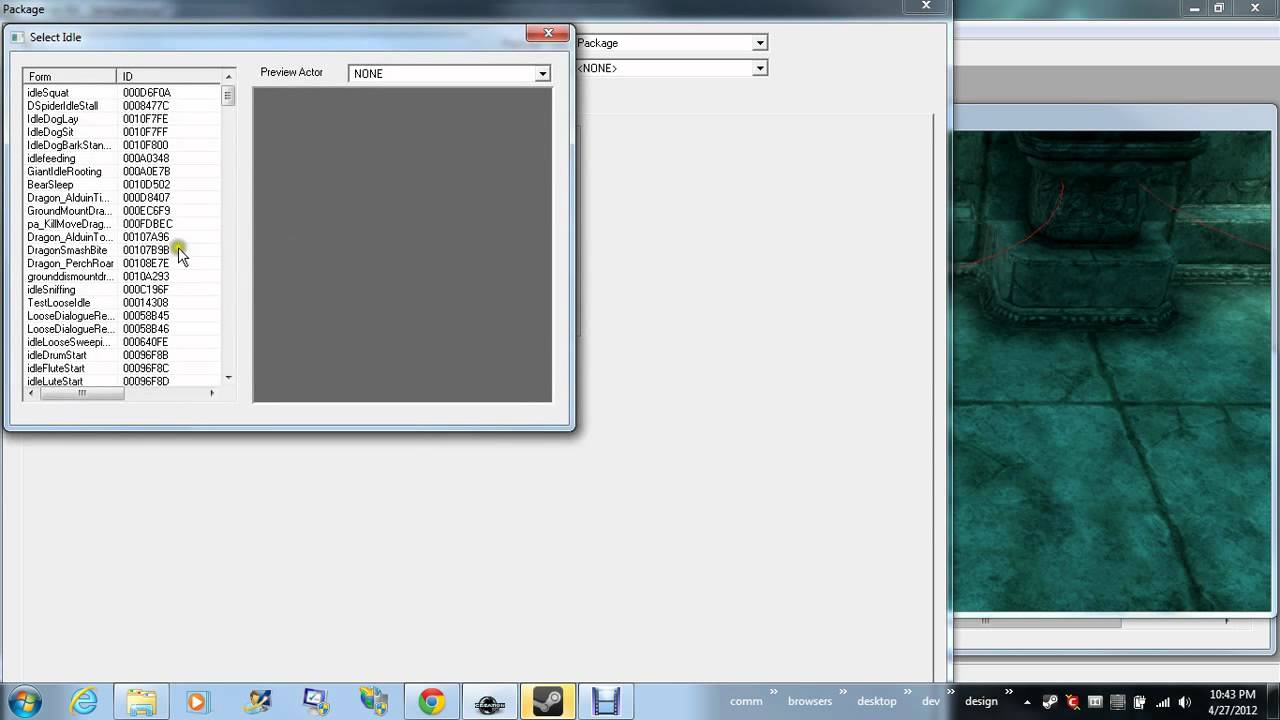This screenshot has height=720, width=1280.
Task: Select DSpiderIdleStall row
Action: click(x=62, y=106)
